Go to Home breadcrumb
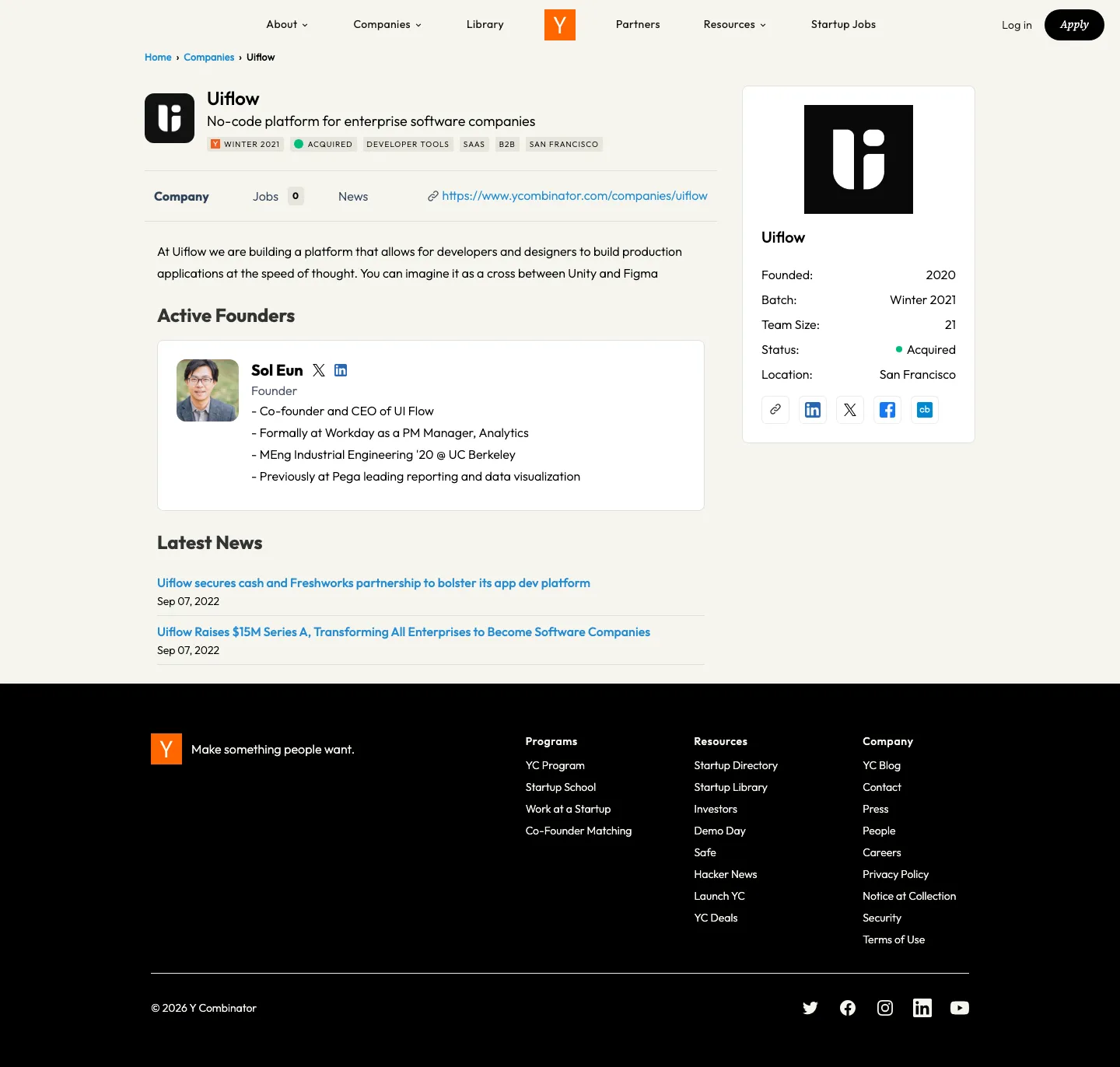 pyautogui.click(x=158, y=58)
